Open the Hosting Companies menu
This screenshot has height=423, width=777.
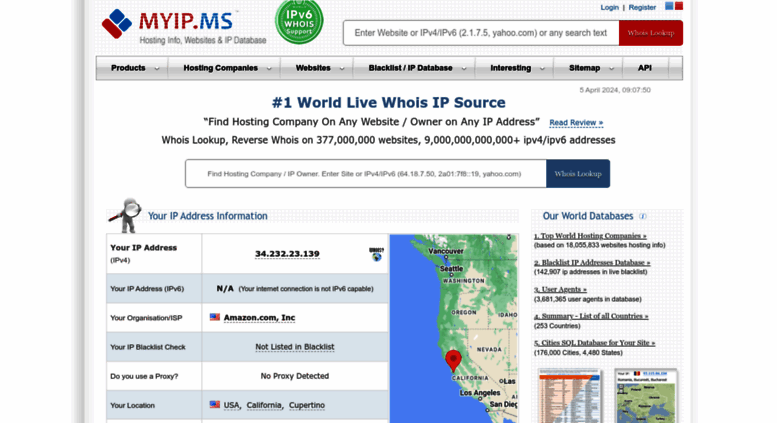[x=221, y=68]
